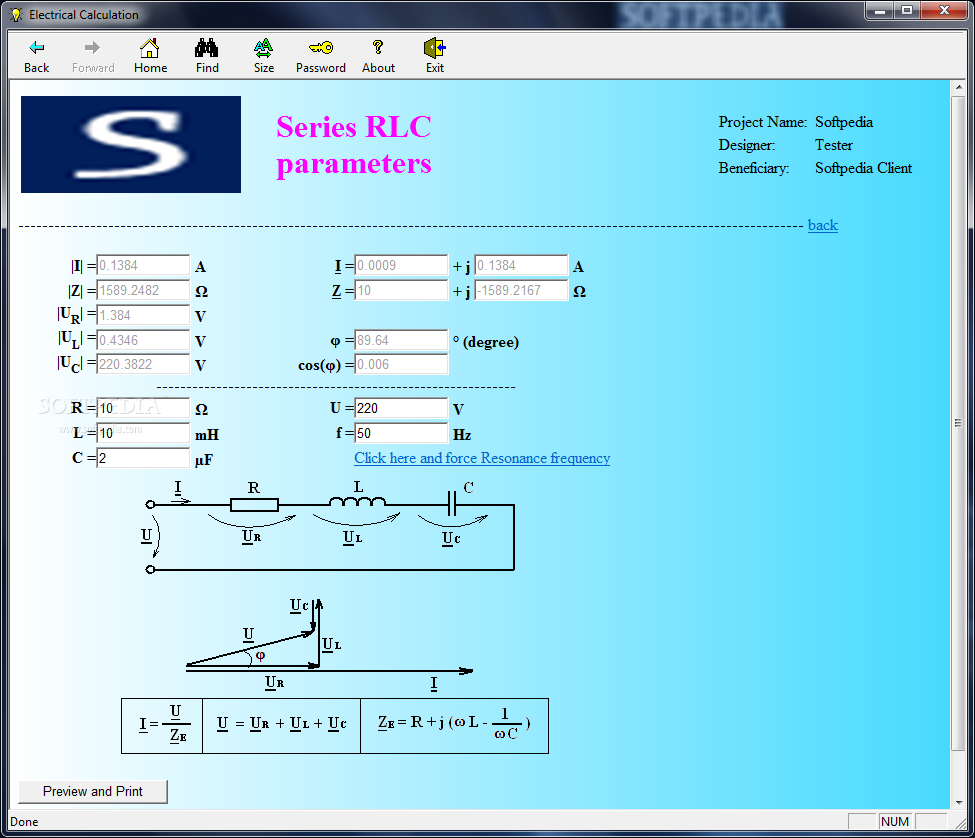
Task: Show the About question mark icon
Action: pyautogui.click(x=377, y=47)
